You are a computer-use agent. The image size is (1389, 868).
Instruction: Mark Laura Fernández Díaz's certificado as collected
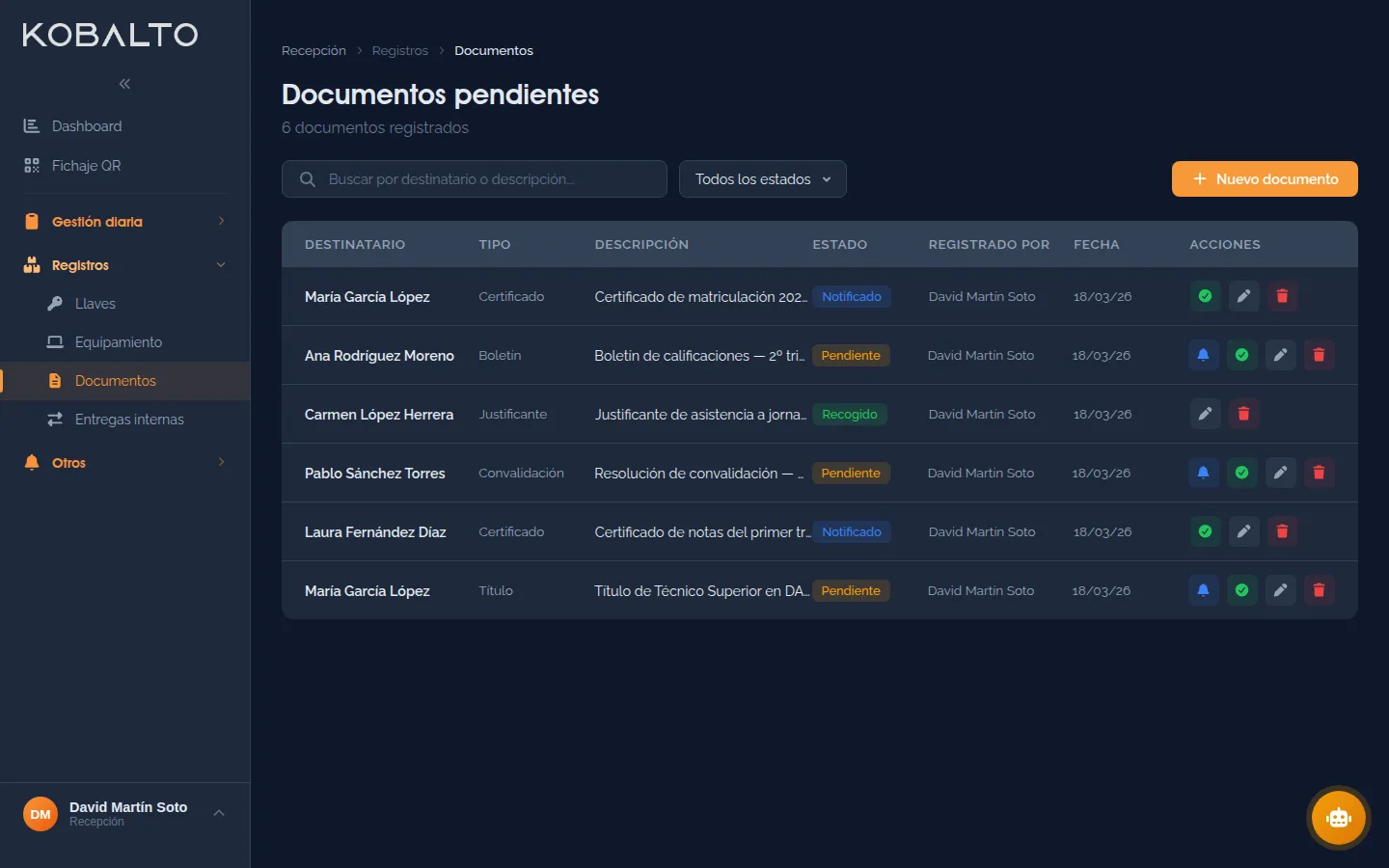coord(1205,531)
